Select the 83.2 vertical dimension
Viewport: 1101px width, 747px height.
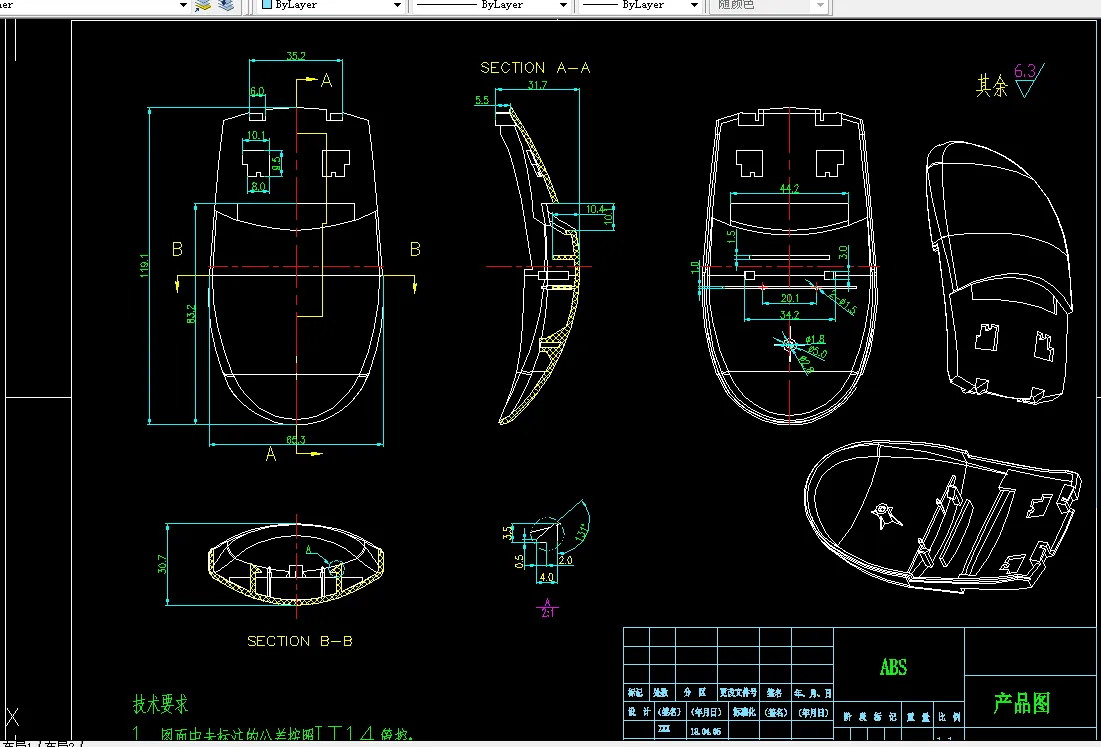pyautogui.click(x=191, y=314)
